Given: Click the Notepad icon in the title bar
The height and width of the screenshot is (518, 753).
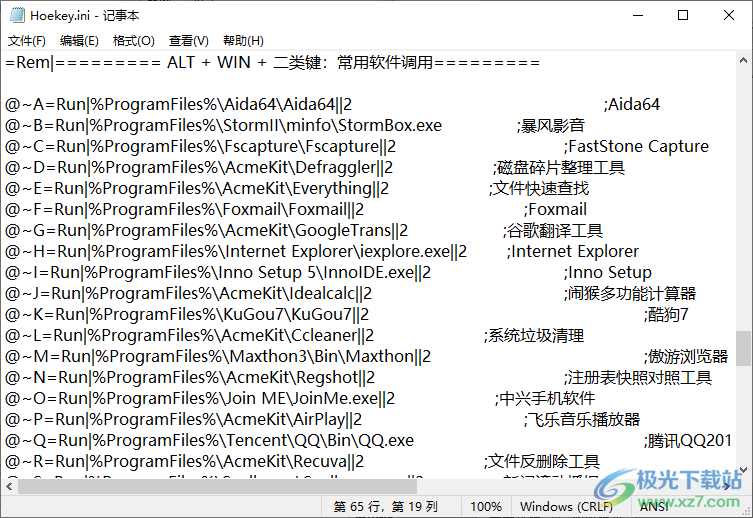Looking at the screenshot, I should [17, 15].
